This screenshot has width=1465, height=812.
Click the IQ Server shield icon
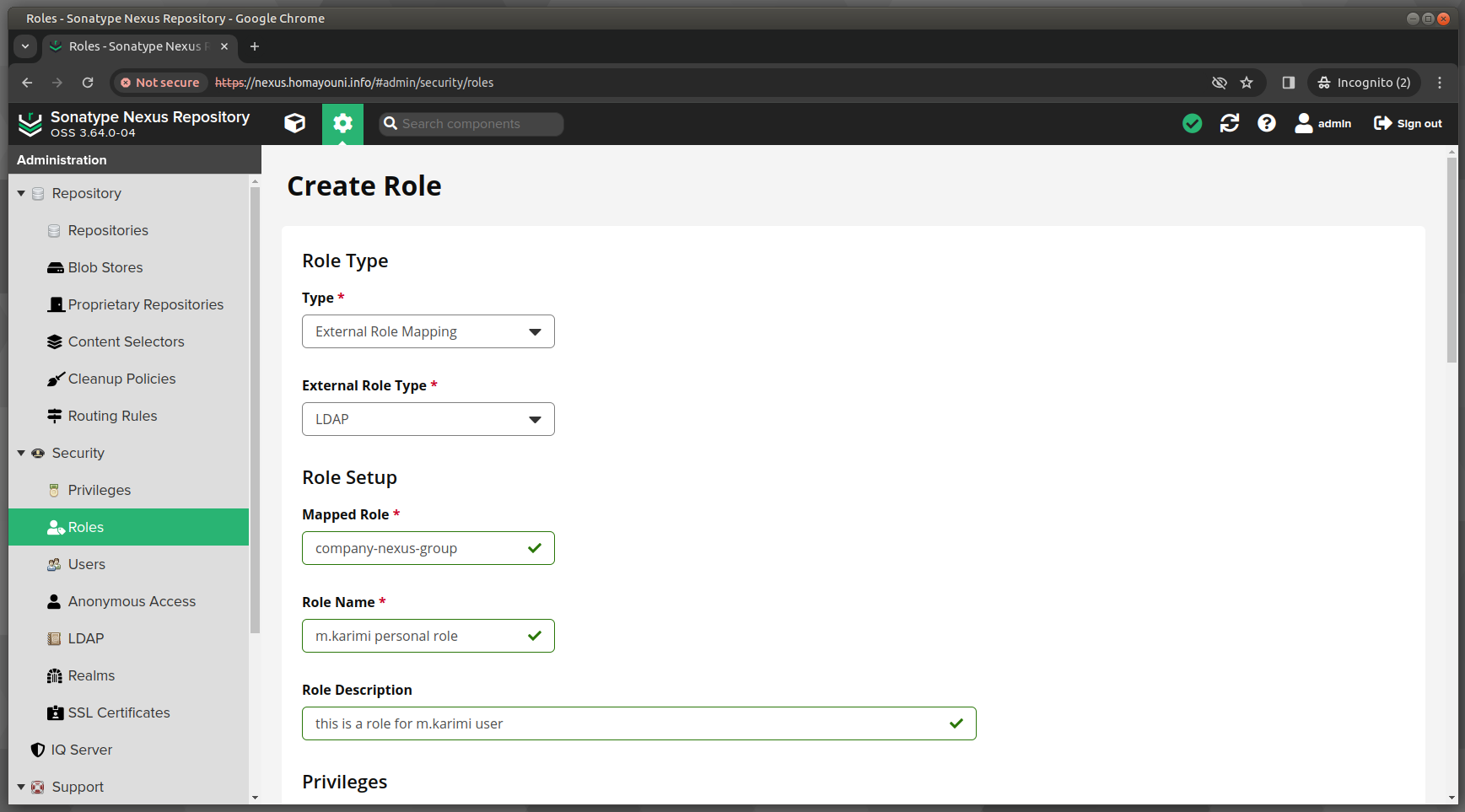(37, 750)
